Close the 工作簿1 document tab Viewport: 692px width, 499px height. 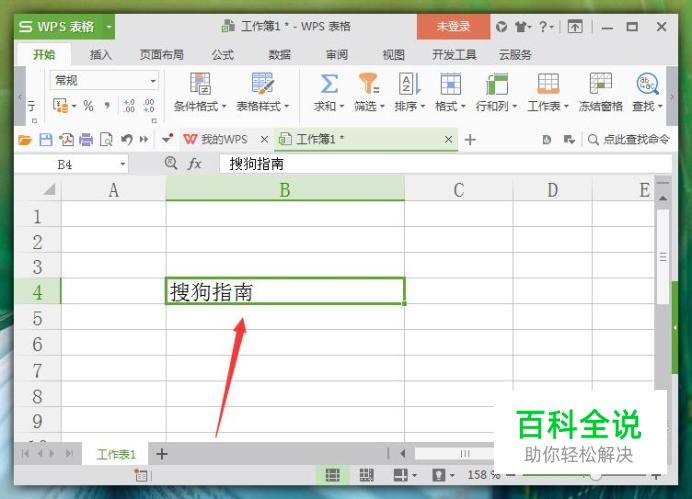[x=448, y=140]
